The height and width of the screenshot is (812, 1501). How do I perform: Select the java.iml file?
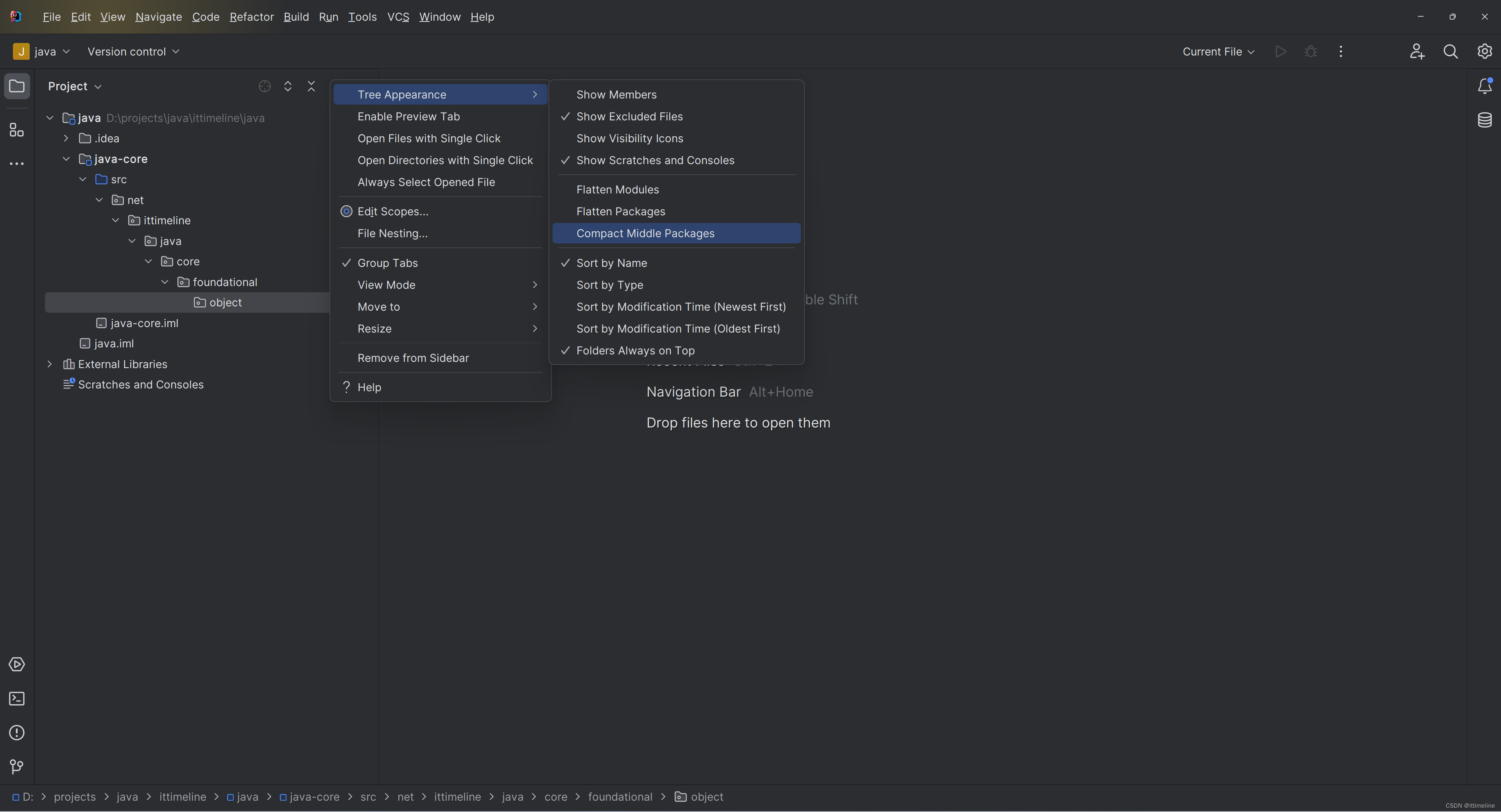pos(114,343)
